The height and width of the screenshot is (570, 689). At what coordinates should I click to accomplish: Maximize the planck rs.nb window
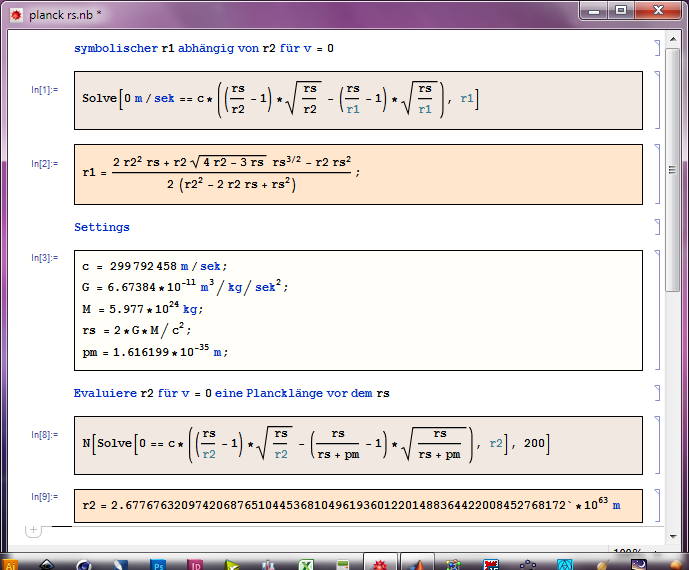pos(621,10)
